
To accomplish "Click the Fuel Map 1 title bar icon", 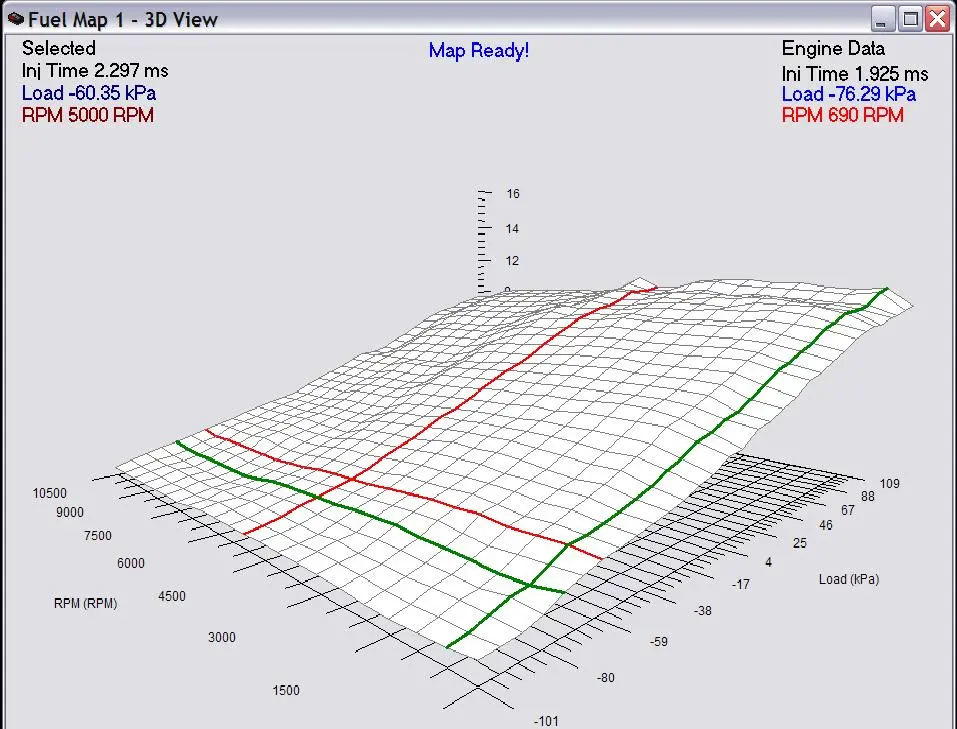I will pos(14,17).
